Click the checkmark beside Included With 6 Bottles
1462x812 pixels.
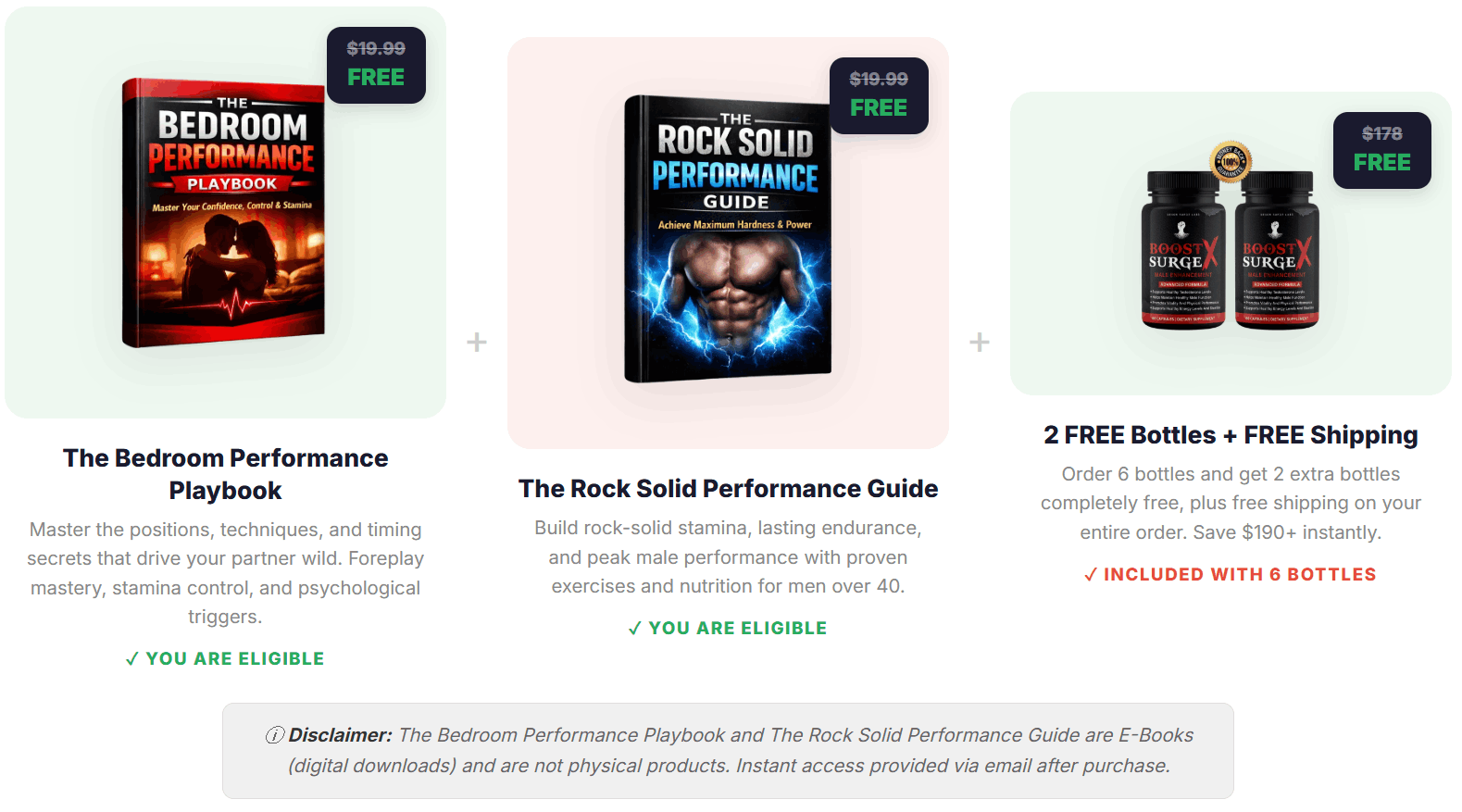(1090, 575)
